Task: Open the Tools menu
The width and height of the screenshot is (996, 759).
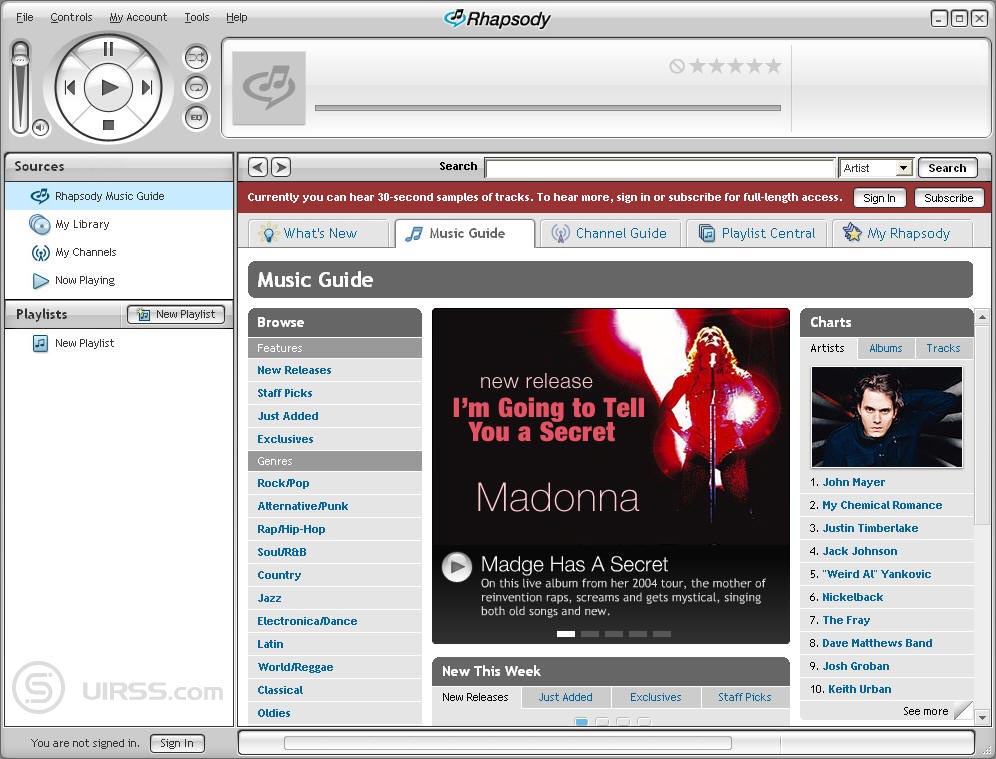Action: pos(197,17)
